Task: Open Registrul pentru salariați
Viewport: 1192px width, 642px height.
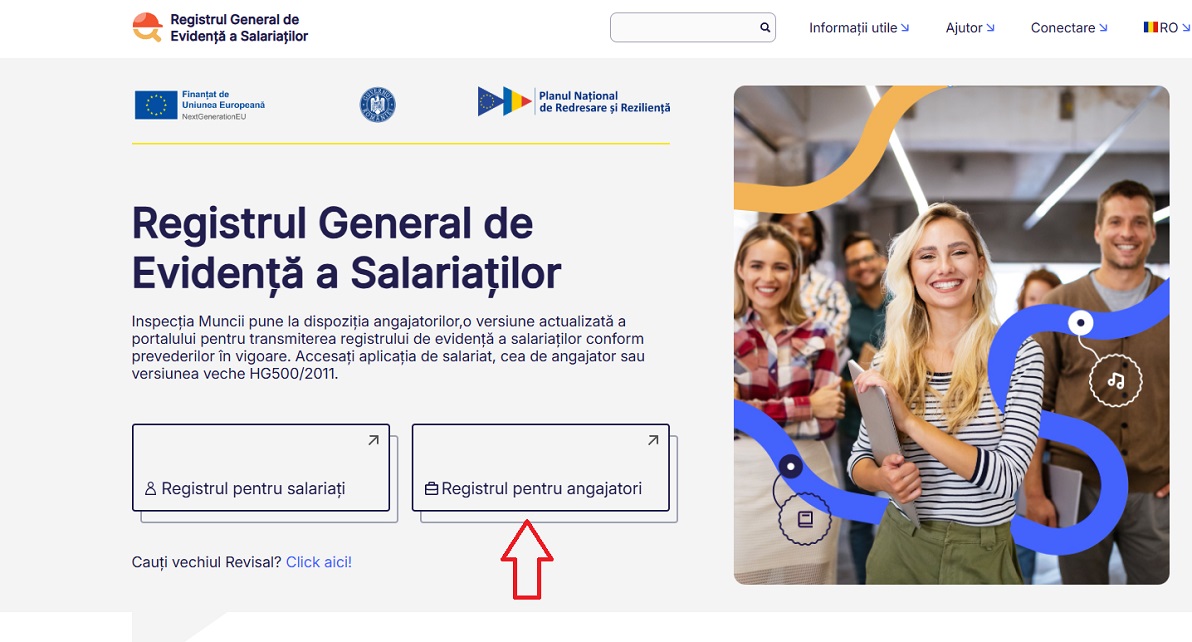Action: point(261,467)
